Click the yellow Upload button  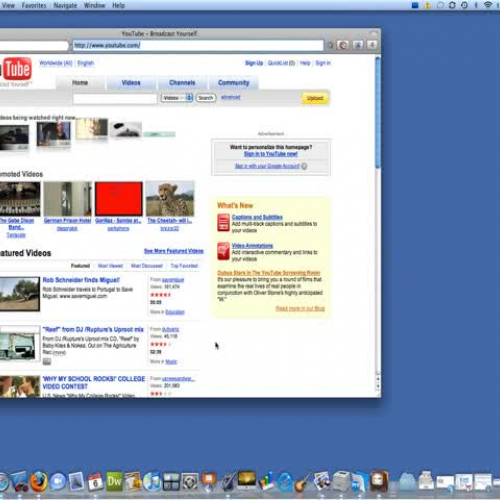point(315,98)
